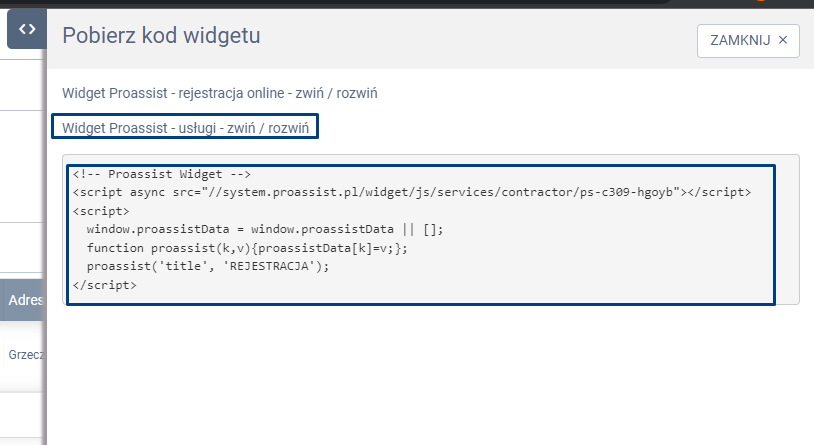Click the code brackets widget icon
The height and width of the screenshot is (445, 814).
pos(27,29)
